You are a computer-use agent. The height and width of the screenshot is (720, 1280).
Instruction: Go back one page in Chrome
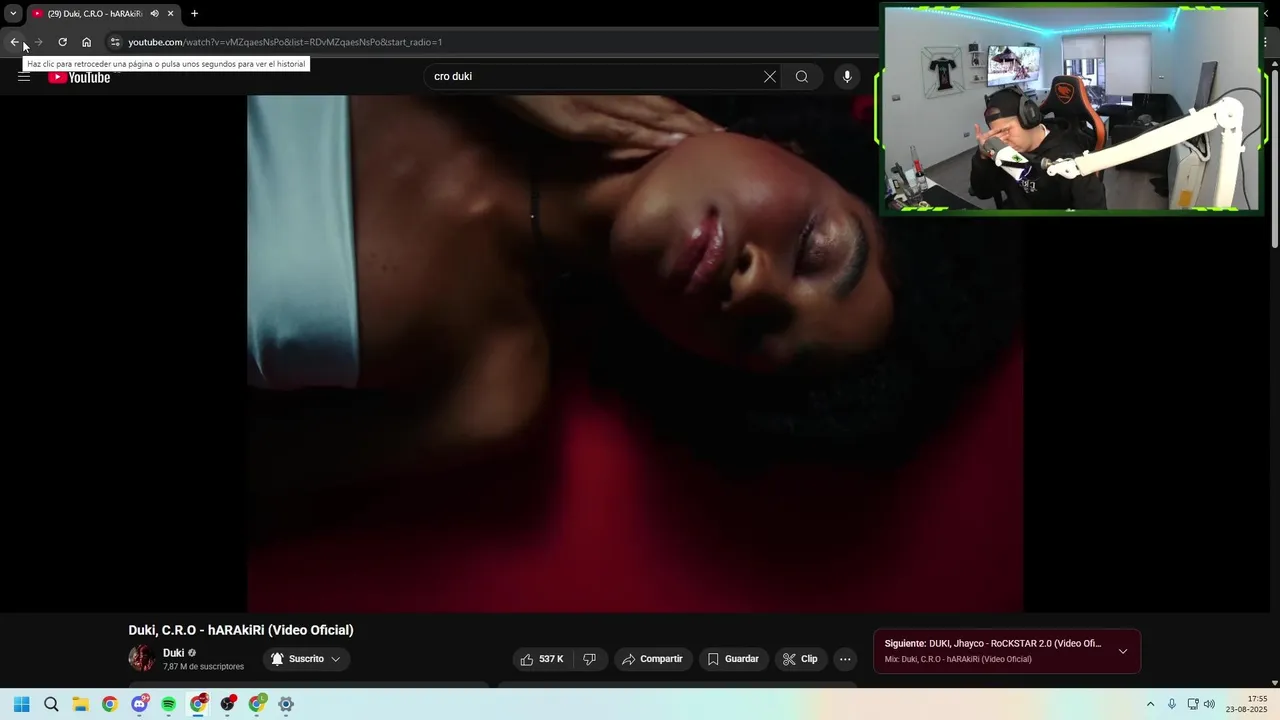click(15, 42)
